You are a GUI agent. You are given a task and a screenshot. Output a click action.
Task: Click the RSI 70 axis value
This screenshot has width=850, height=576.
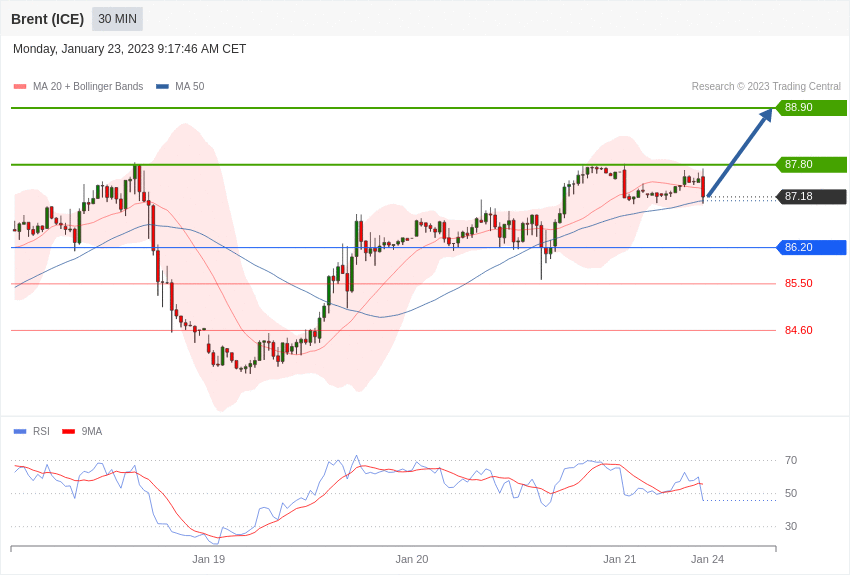(791, 461)
